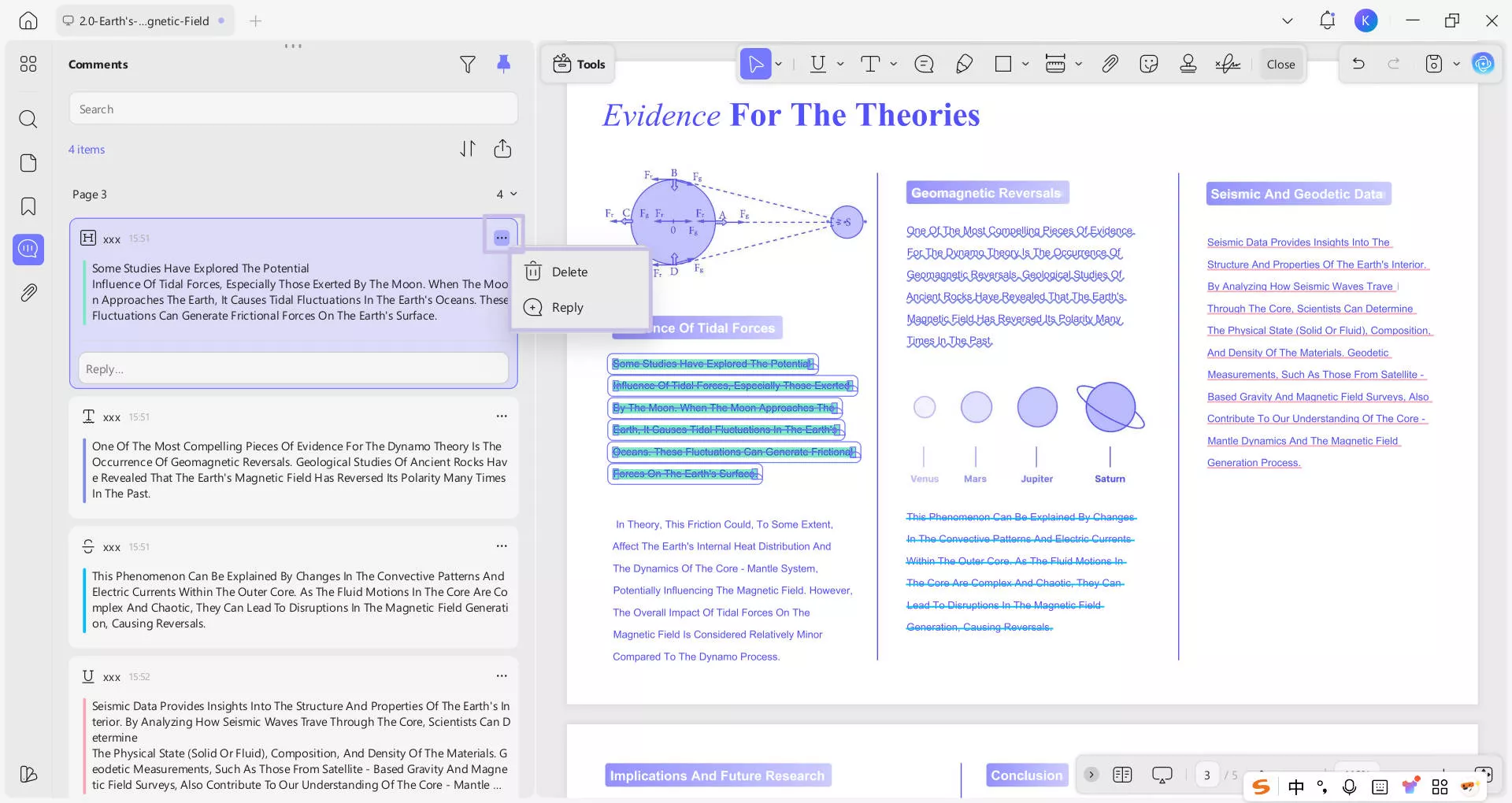Open the bookmarks panel in left sidebar
Image resolution: width=1512 pixels, height=803 pixels.
[28, 206]
